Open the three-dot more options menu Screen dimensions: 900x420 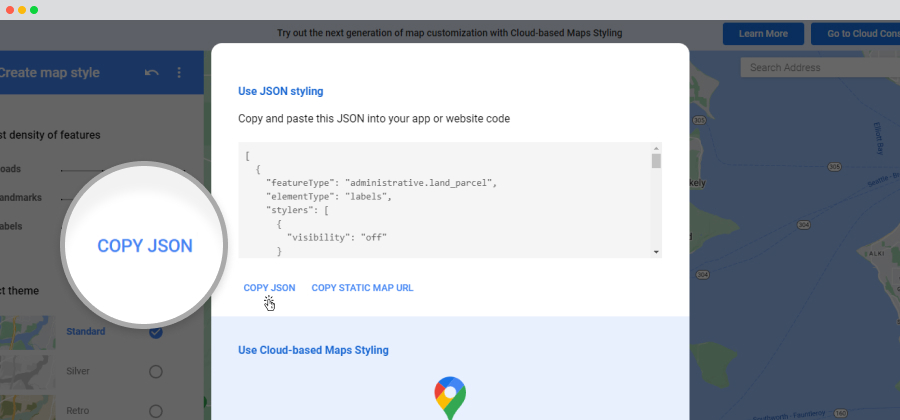tap(179, 73)
